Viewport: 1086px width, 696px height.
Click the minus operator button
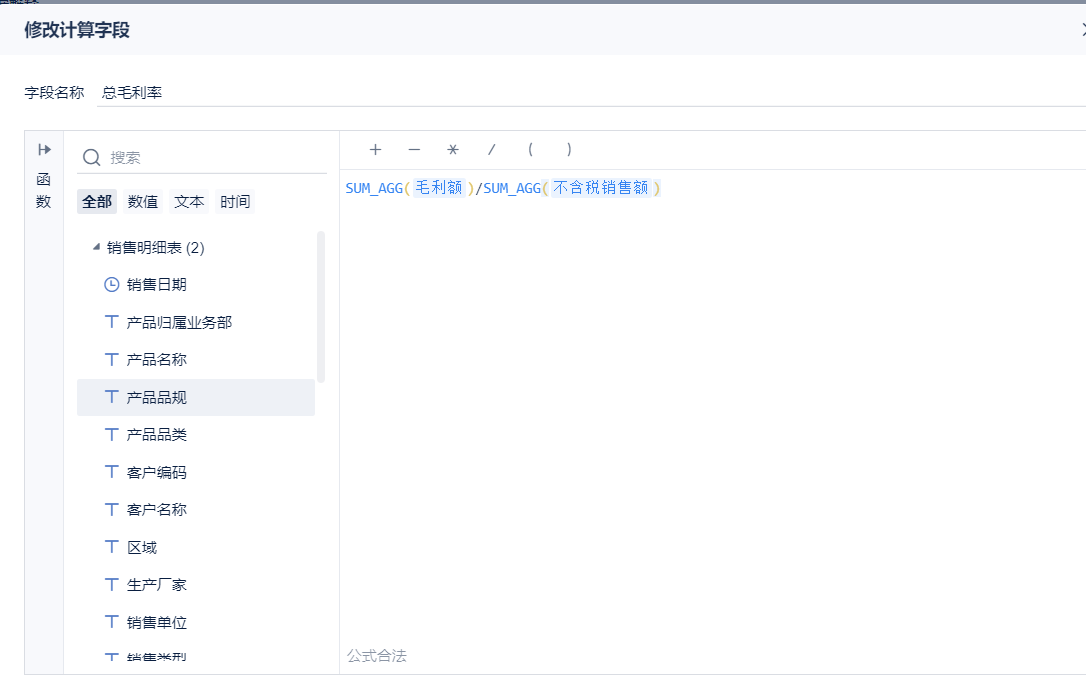[x=414, y=150]
